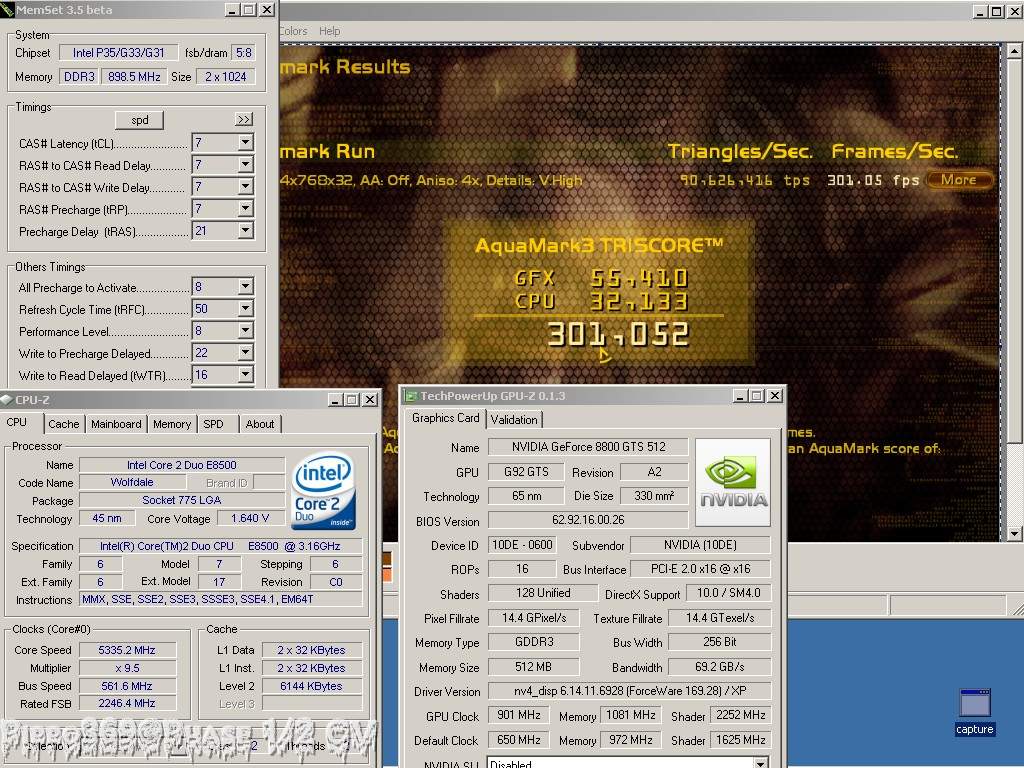Minimize the CPU-Z window
The width and height of the screenshot is (1024, 768).
click(x=336, y=400)
